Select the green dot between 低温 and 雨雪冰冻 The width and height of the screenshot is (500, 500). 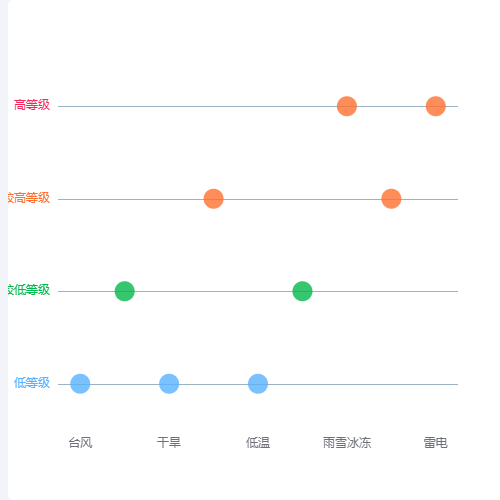[x=302, y=291]
